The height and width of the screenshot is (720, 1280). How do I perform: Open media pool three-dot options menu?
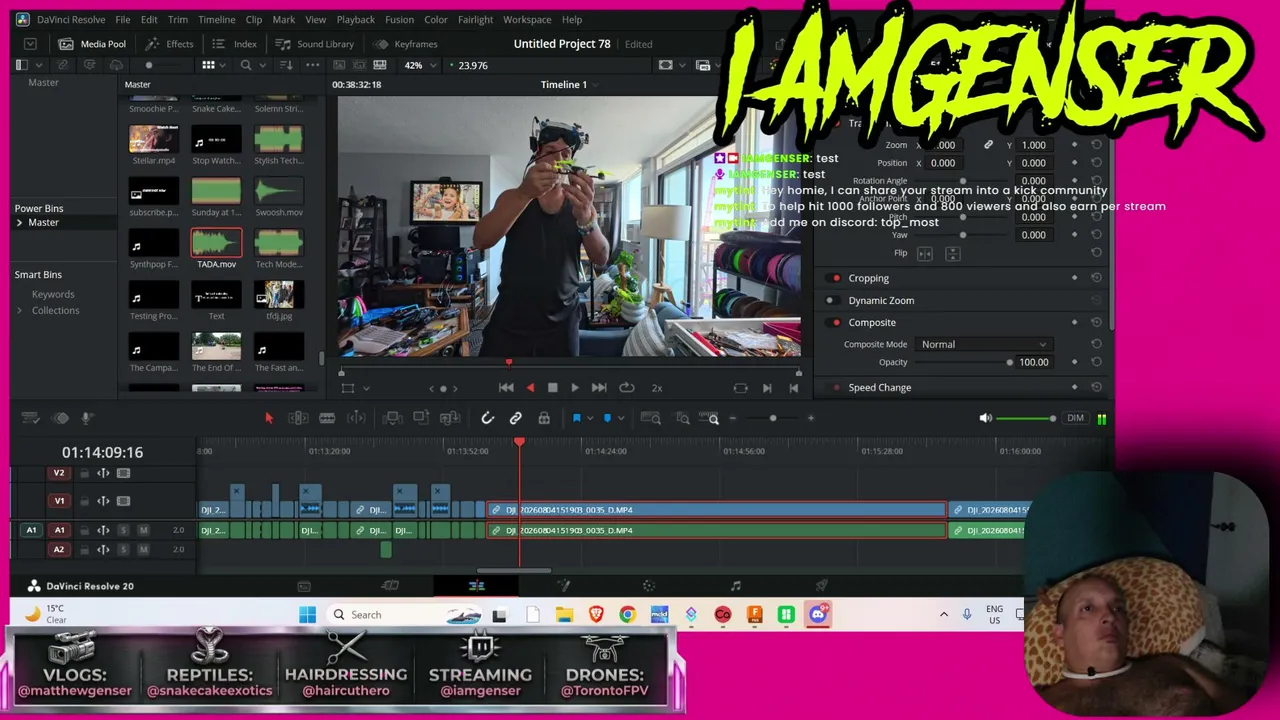tap(312, 65)
